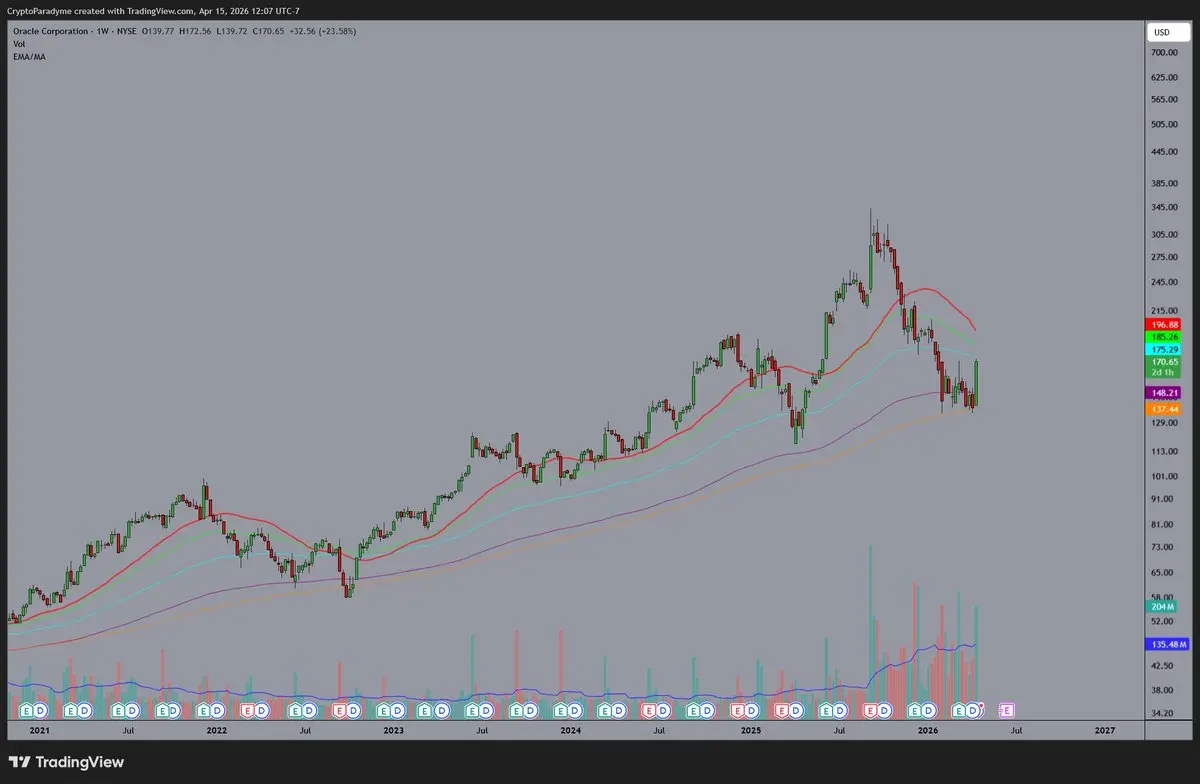Select the Vol indicator legend

tap(19, 44)
